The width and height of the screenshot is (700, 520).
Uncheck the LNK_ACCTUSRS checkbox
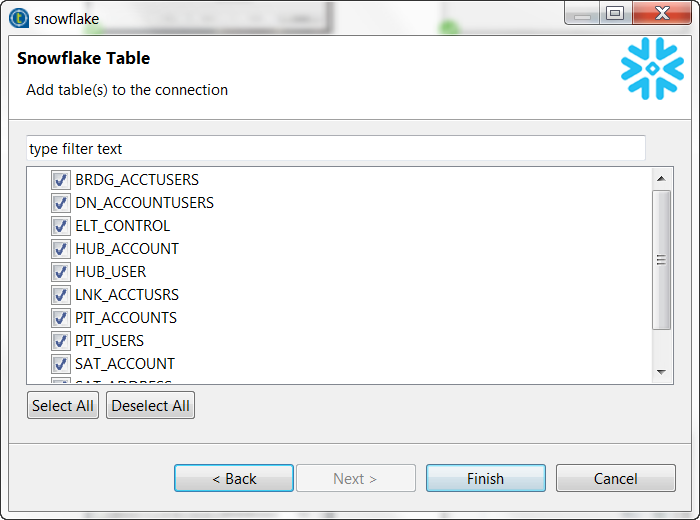click(x=61, y=295)
